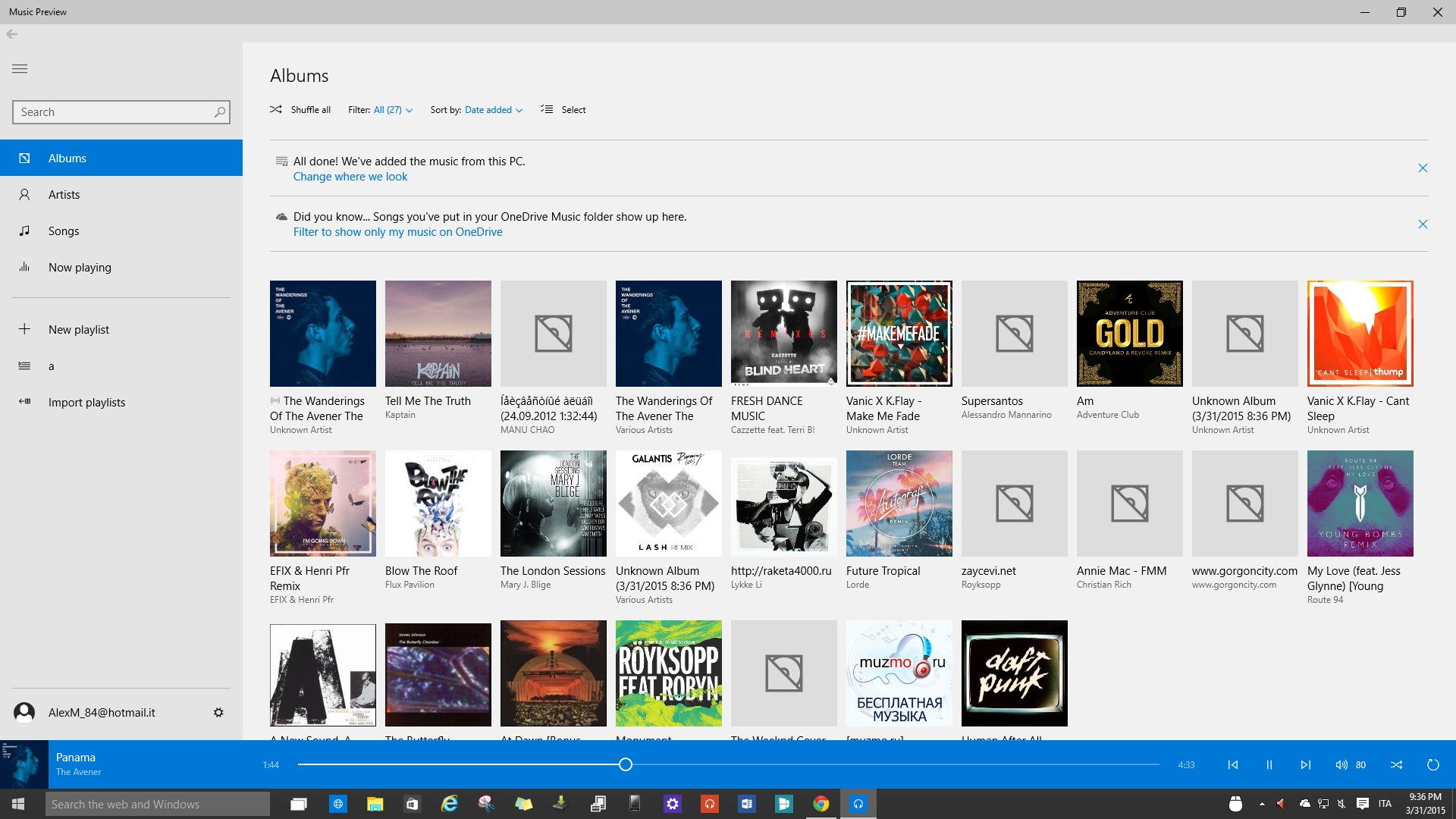The width and height of the screenshot is (1456, 819).
Task: Click the Select button label
Action: [x=574, y=110]
